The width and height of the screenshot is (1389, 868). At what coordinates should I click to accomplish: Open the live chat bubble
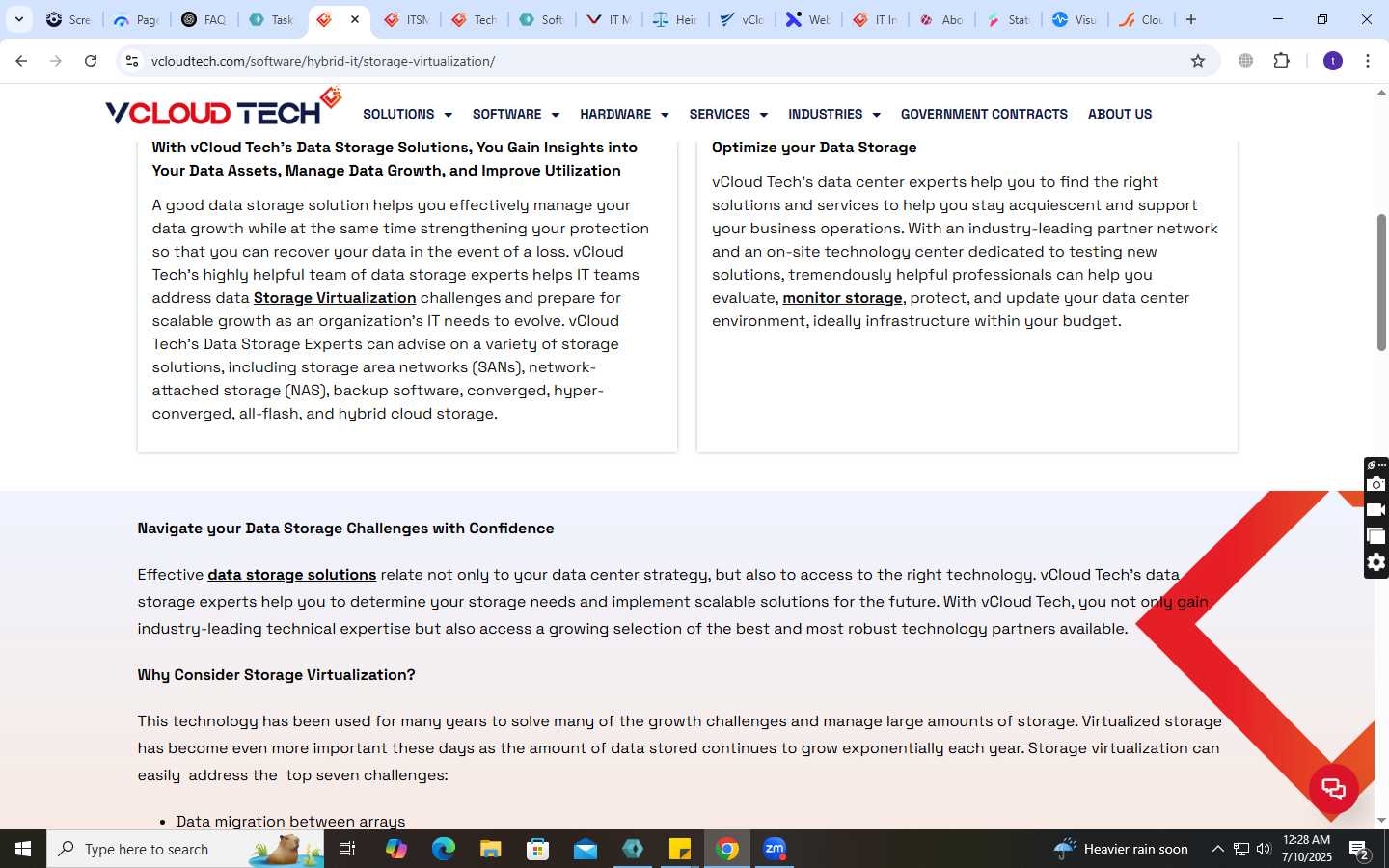(x=1334, y=789)
